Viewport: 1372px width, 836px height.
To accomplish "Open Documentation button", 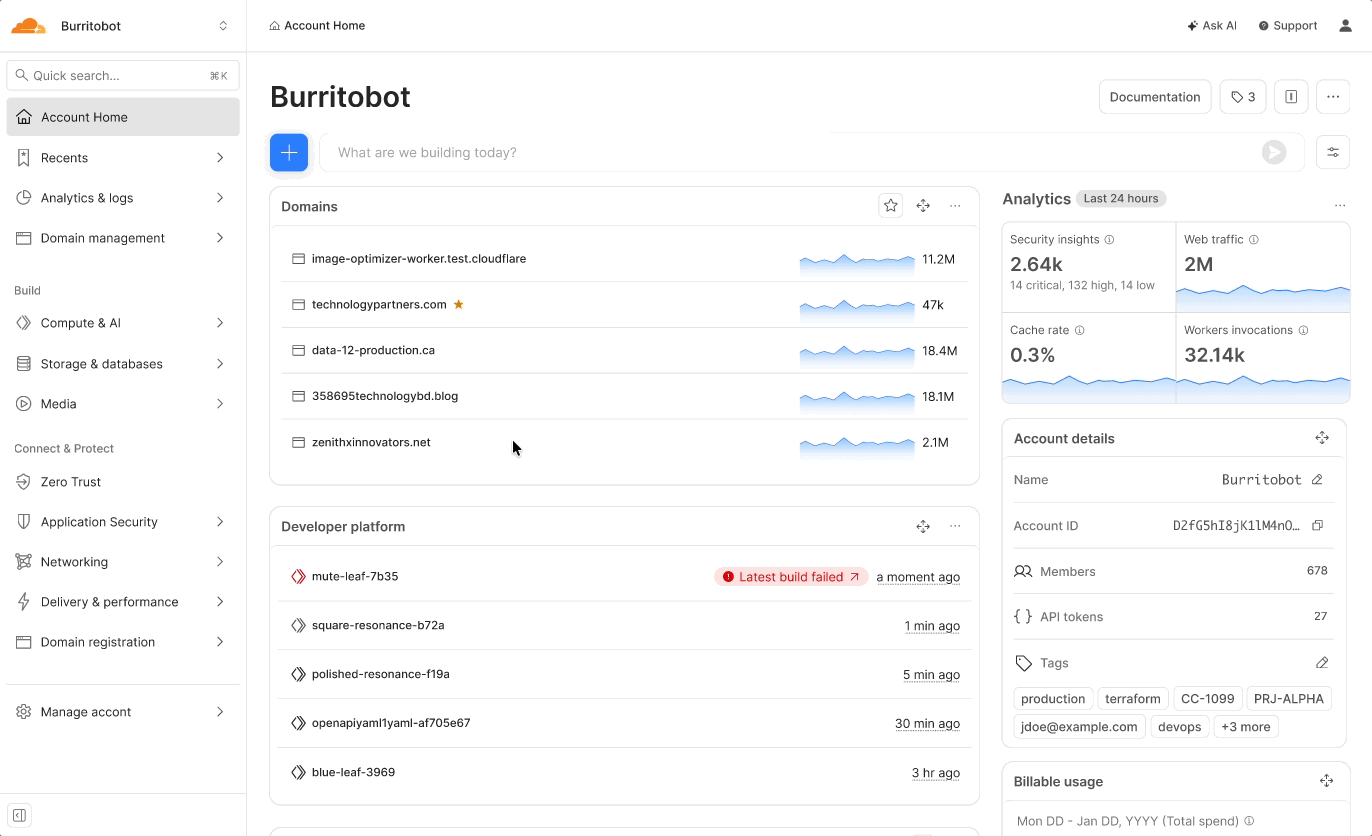I will click(1155, 97).
